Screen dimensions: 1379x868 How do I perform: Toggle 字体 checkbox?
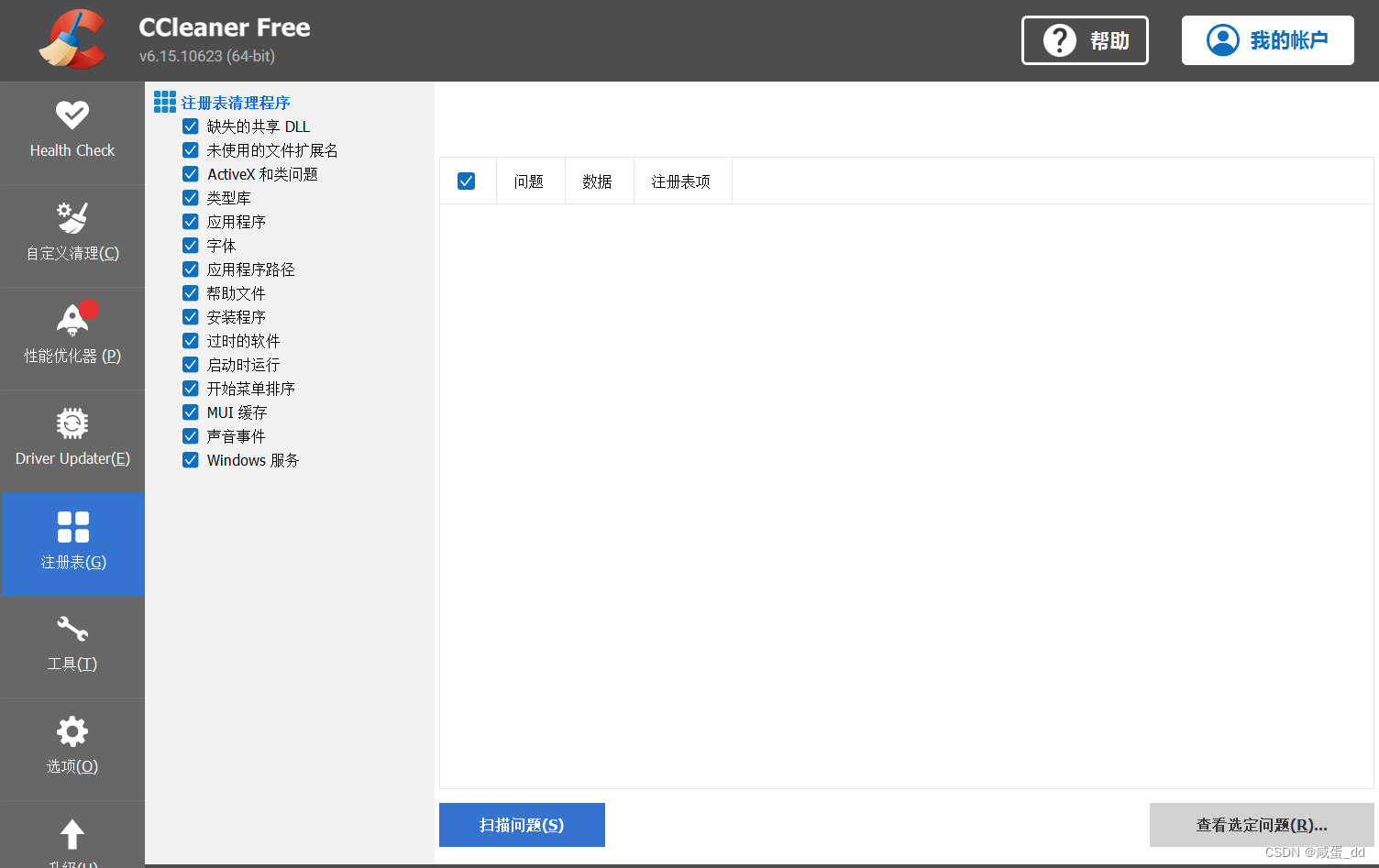click(191, 246)
